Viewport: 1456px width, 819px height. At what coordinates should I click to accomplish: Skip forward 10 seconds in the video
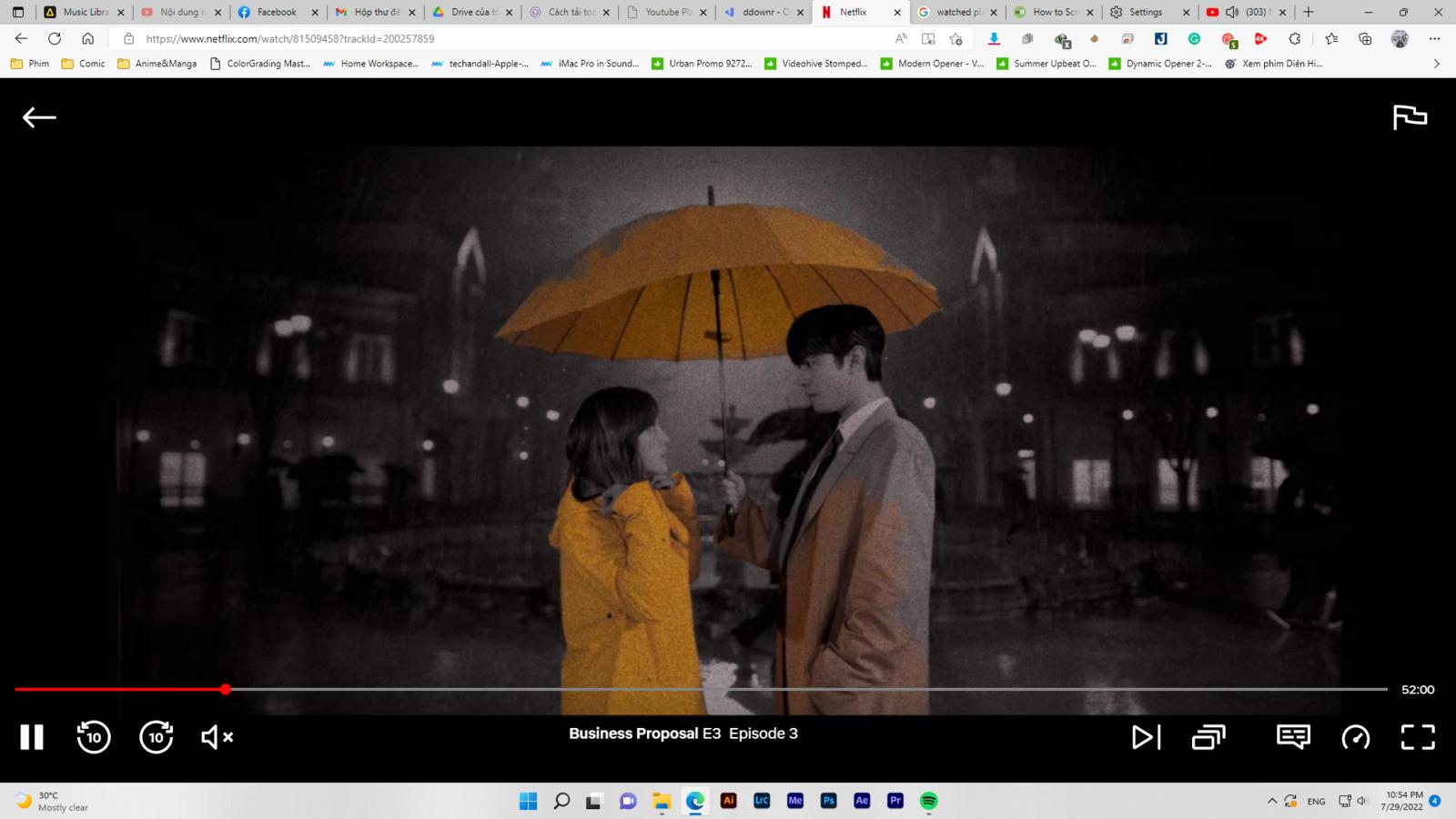156,737
